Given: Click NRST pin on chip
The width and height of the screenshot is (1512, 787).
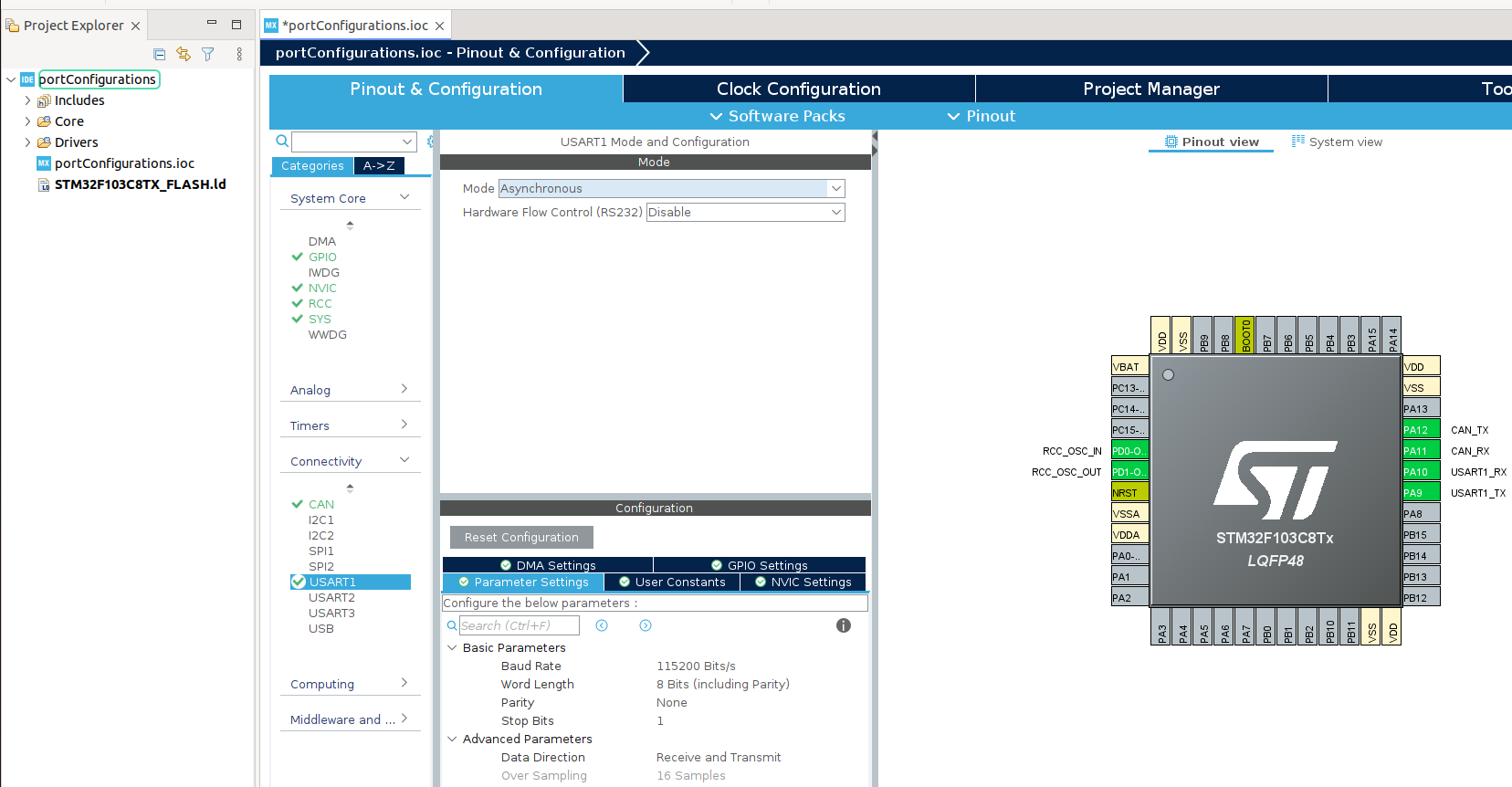Looking at the screenshot, I should (x=1129, y=493).
